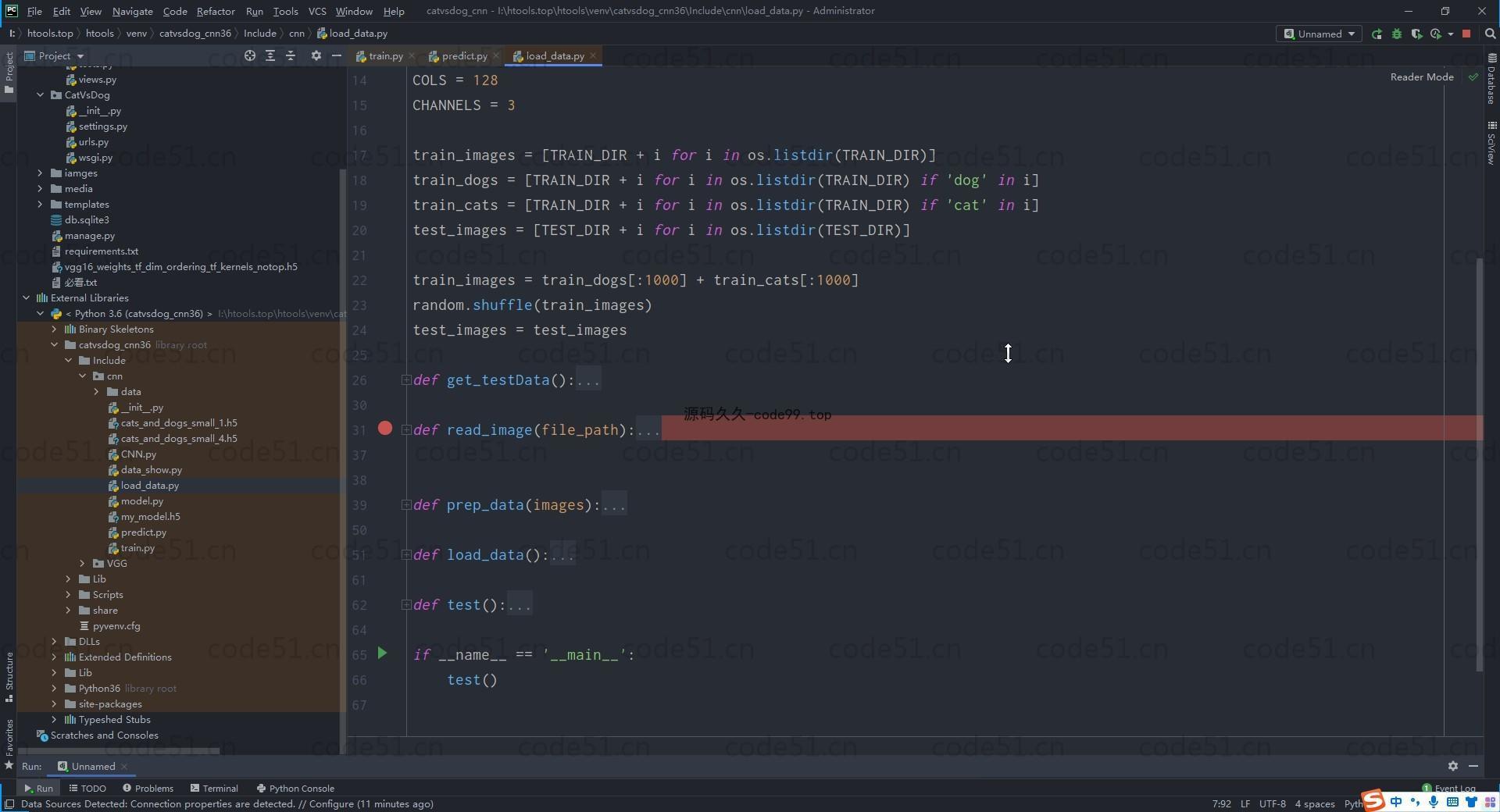Toggle the breakpoint on line 31
Screen dimensions: 1500x812
pos(385,428)
